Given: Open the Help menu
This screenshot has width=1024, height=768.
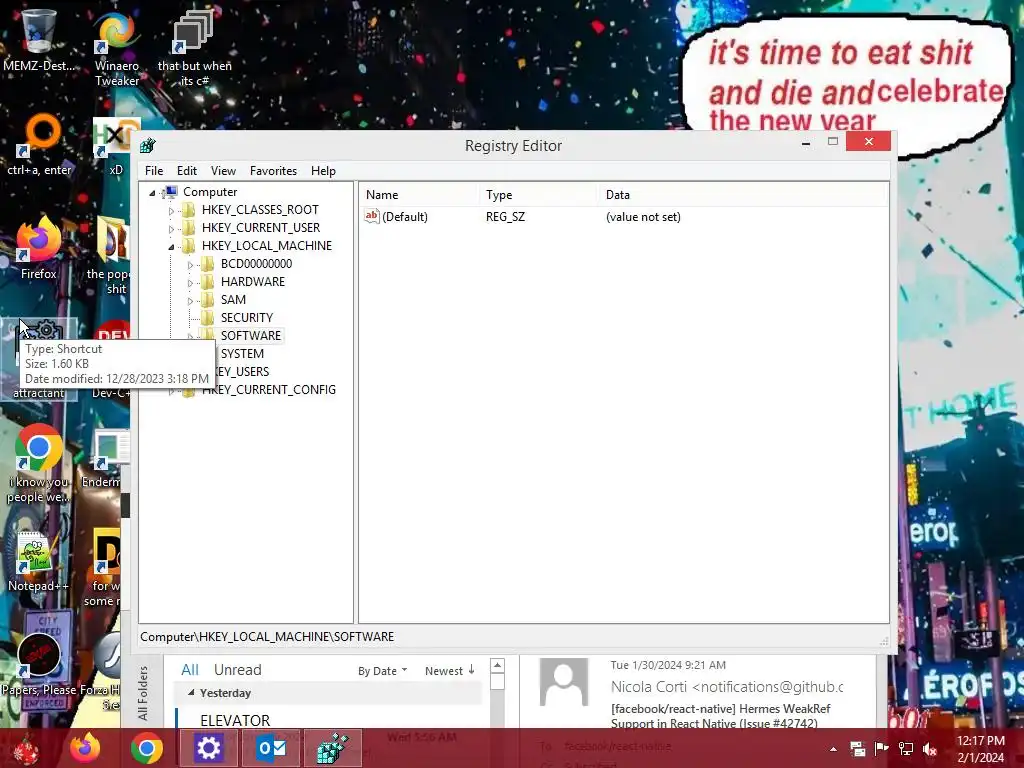Looking at the screenshot, I should pos(323,170).
